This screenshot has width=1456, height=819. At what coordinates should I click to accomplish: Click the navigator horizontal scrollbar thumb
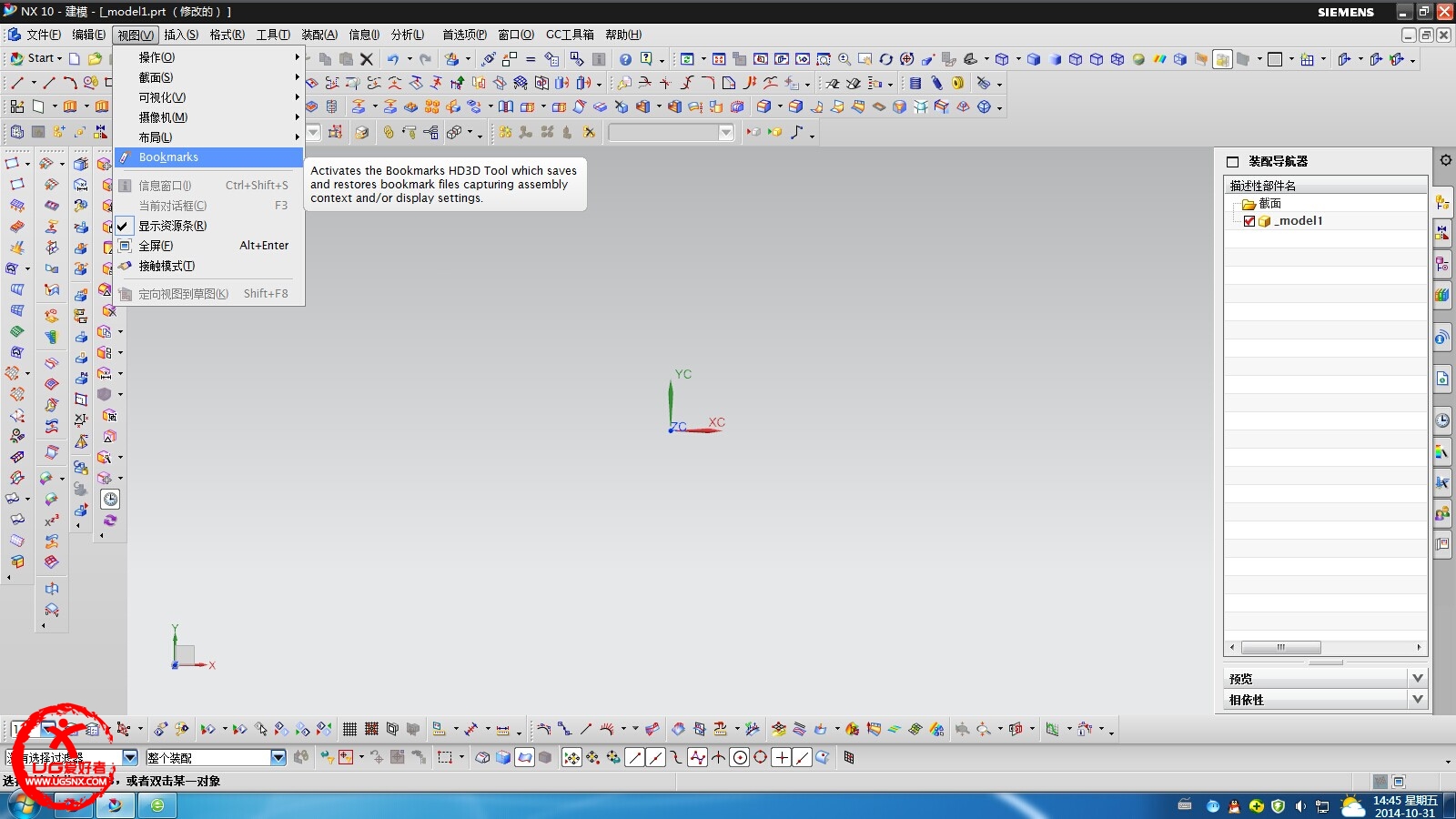point(1280,647)
